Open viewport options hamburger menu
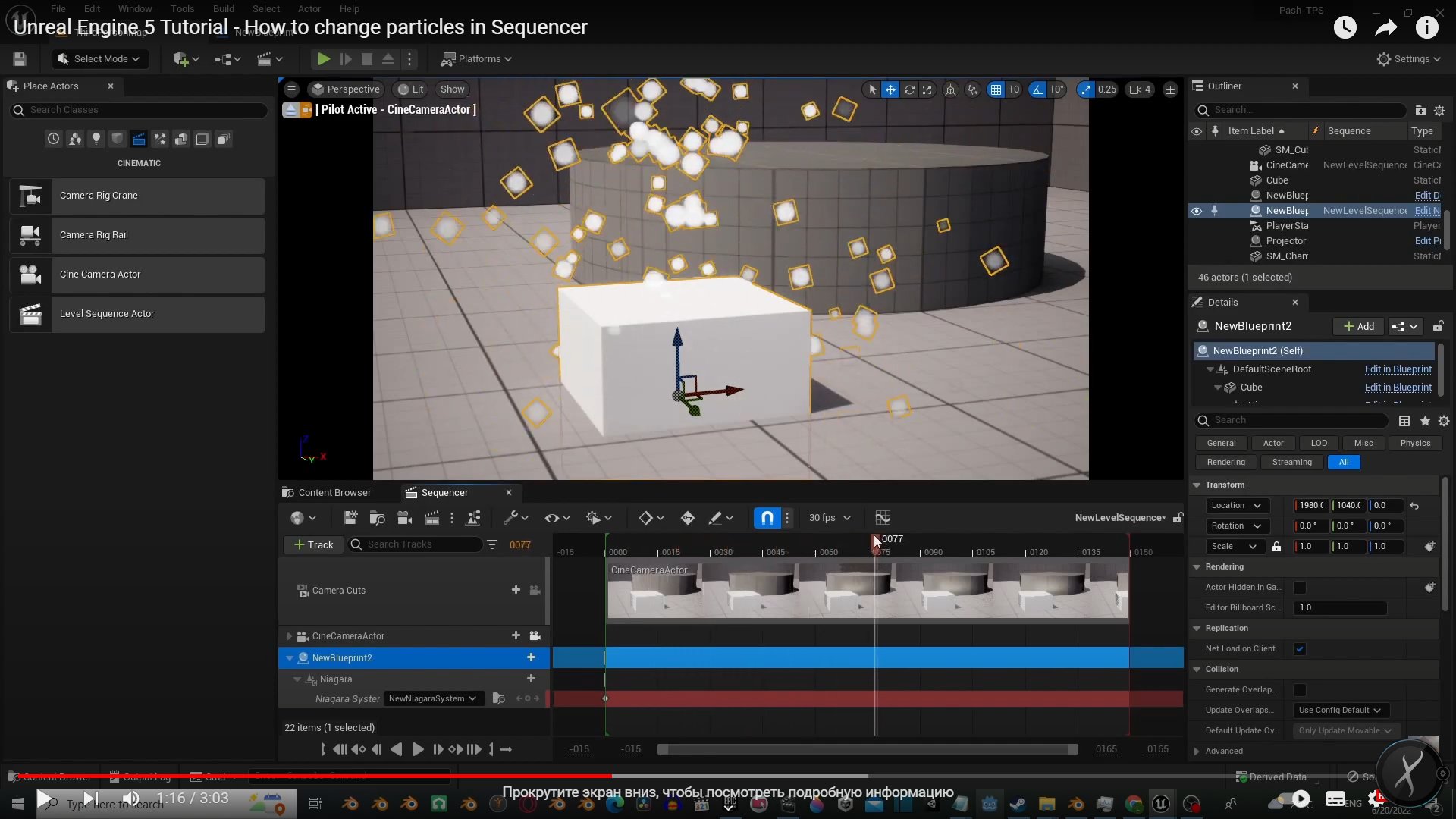1456x819 pixels. (291, 89)
